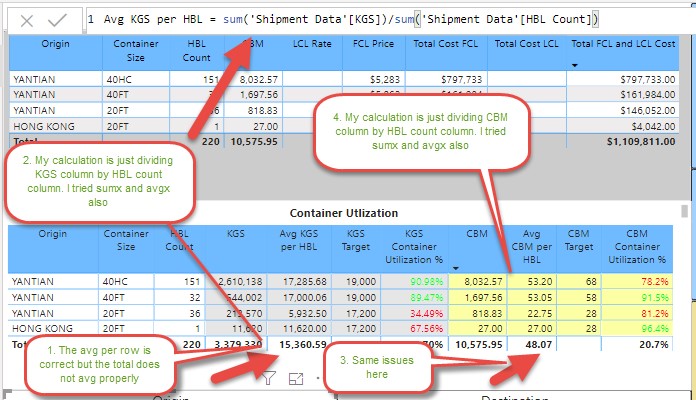Open the filter icon below the Container Utilization table
Screen dimensions: 696x400
268,378
